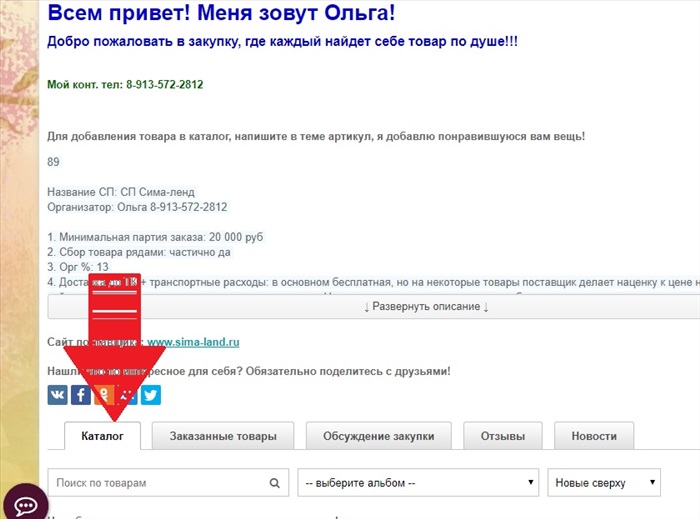The height and width of the screenshot is (519, 700).
Task: Click the Минимальная партия заказа line
Action: click(x=155, y=237)
